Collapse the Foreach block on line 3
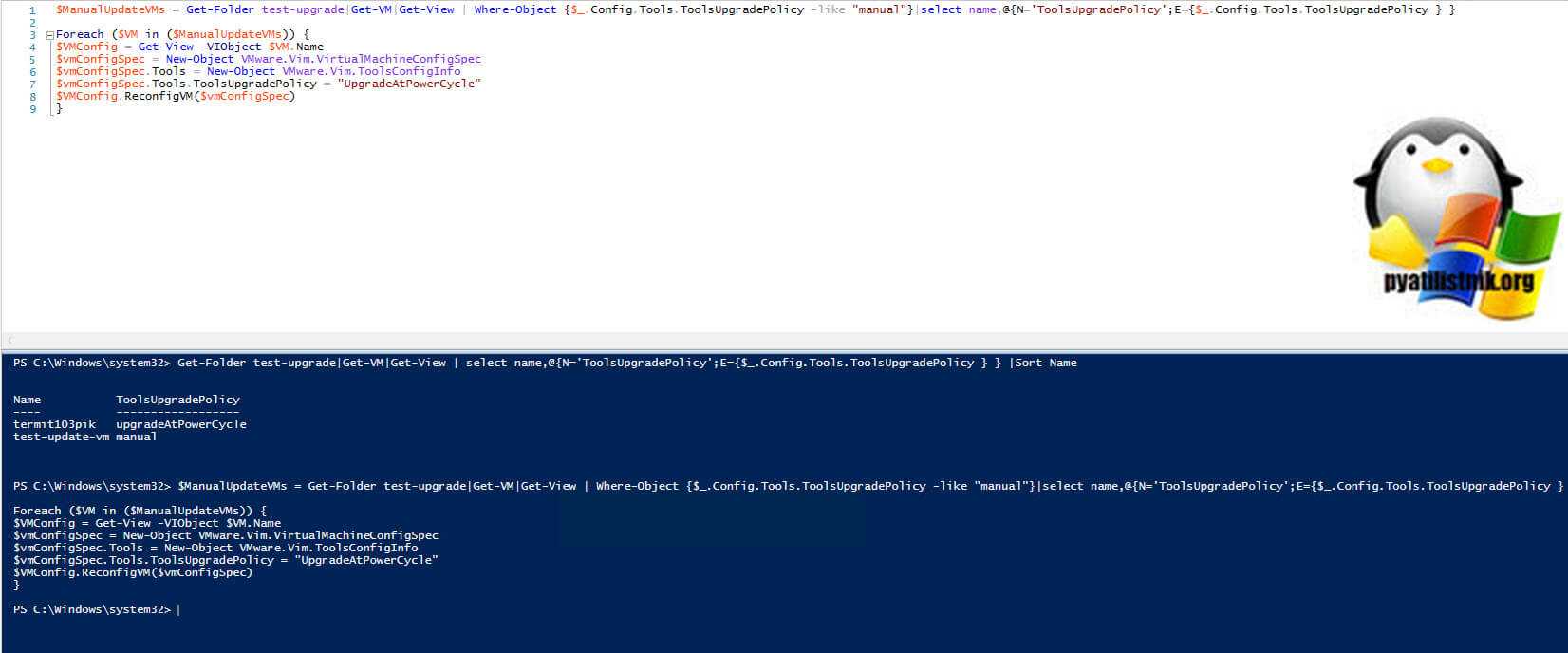The image size is (1568, 653). coord(48,34)
